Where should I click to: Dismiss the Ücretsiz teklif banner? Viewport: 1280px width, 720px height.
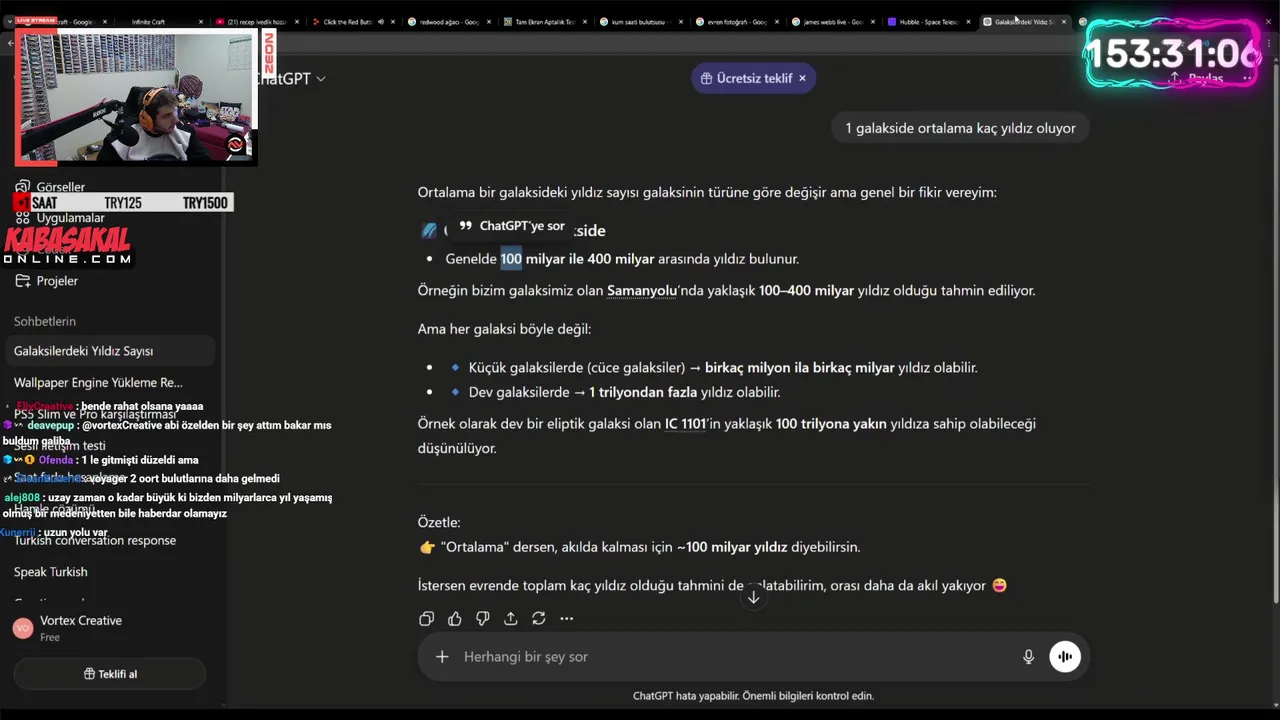[x=802, y=78]
